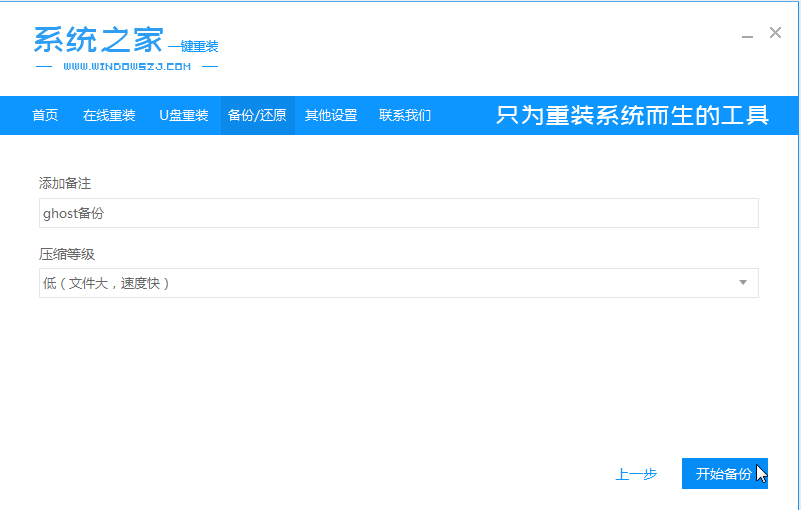Open the 其他设置 tab
This screenshot has width=801, height=510.
coord(331,115)
